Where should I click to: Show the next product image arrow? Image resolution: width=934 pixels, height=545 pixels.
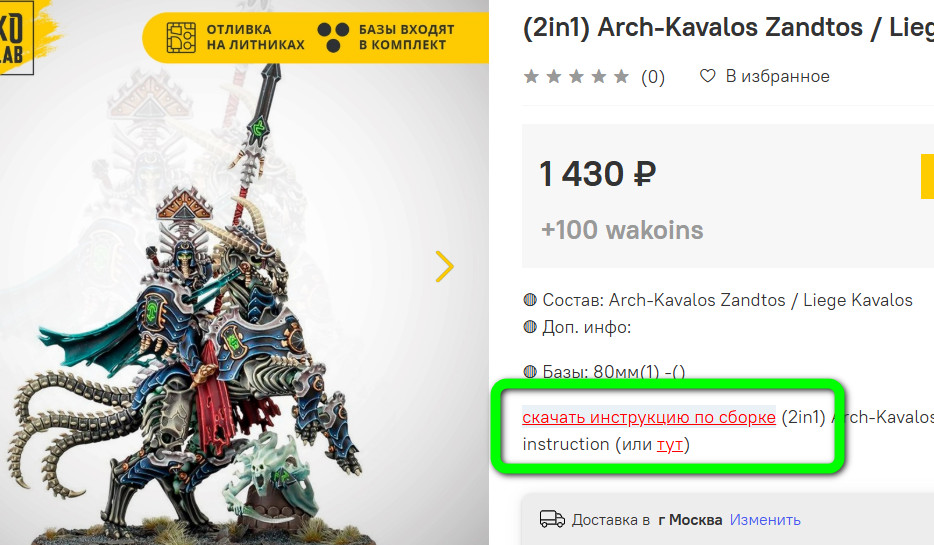click(x=444, y=266)
